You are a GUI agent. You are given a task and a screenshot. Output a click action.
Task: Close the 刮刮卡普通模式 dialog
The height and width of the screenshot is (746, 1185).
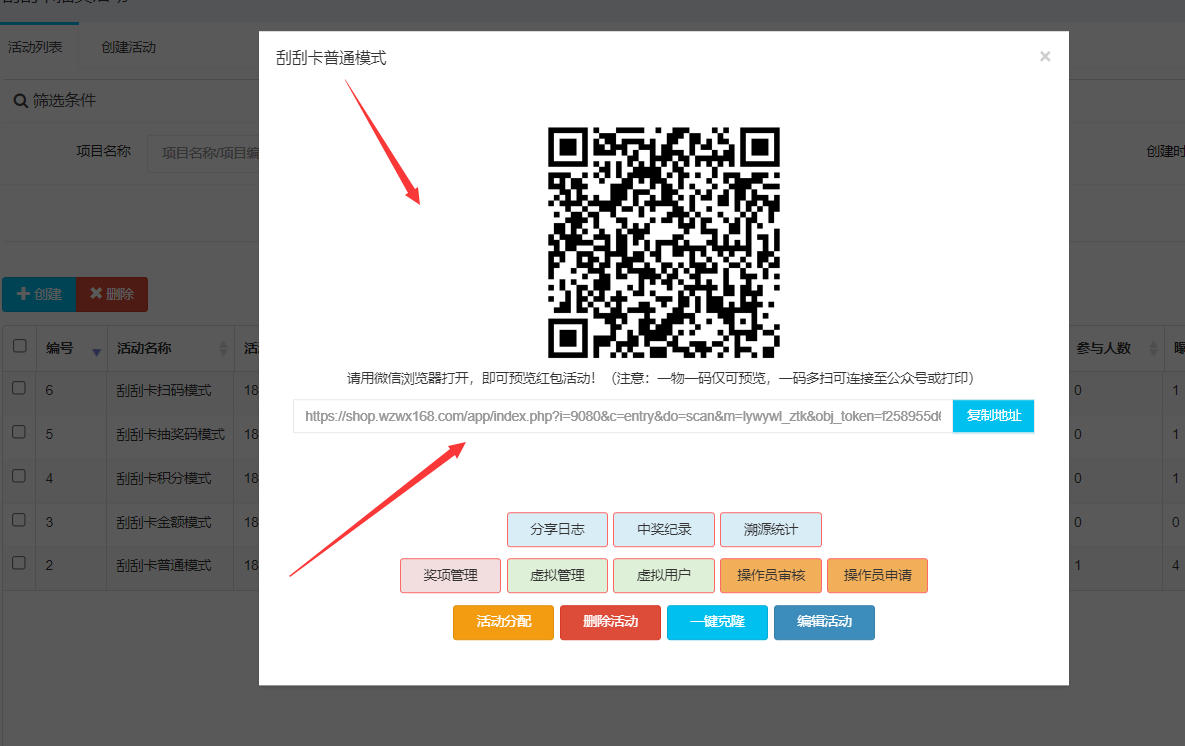(x=1045, y=57)
